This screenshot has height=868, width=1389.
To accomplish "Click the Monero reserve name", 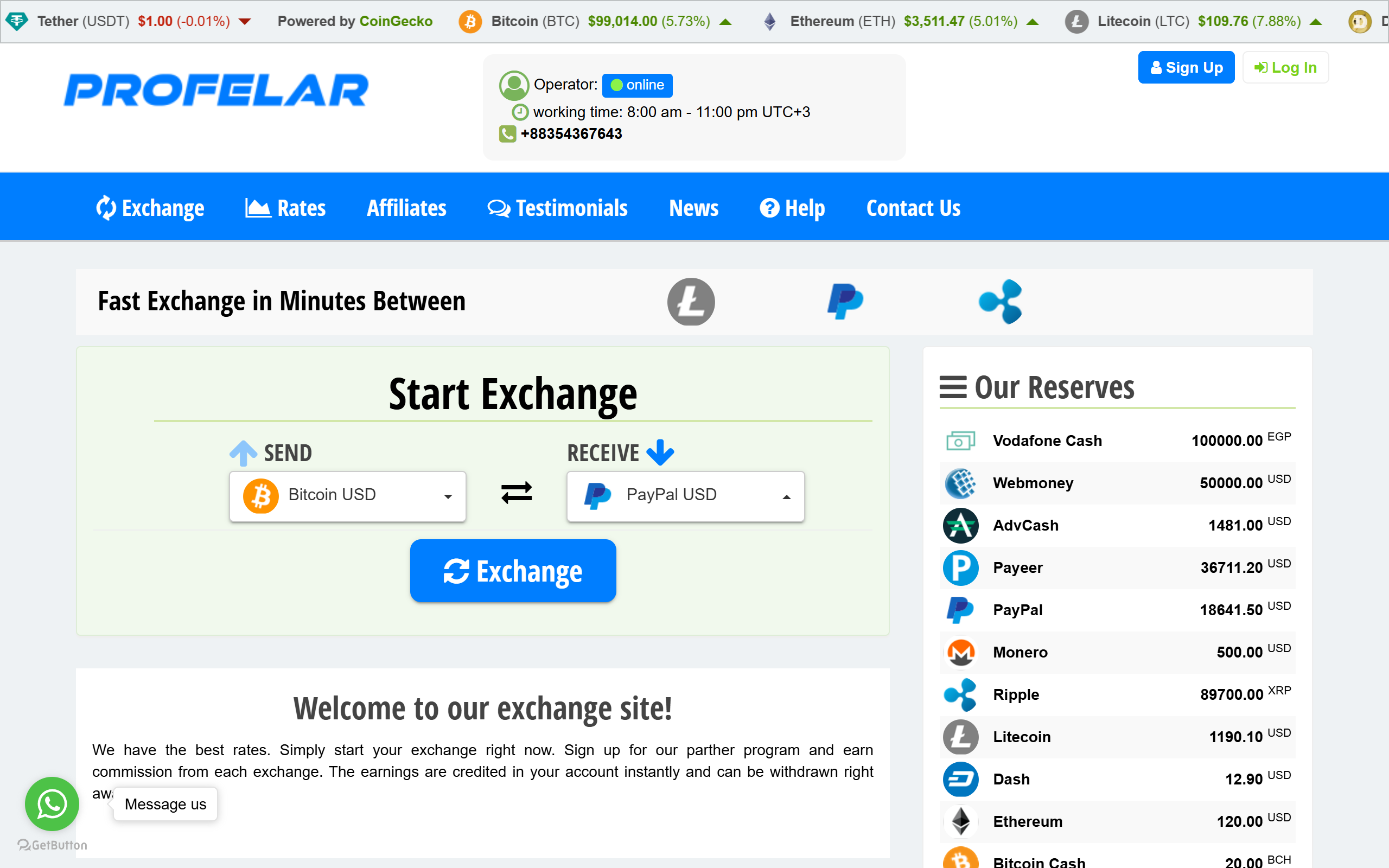I will pos(1020,653).
